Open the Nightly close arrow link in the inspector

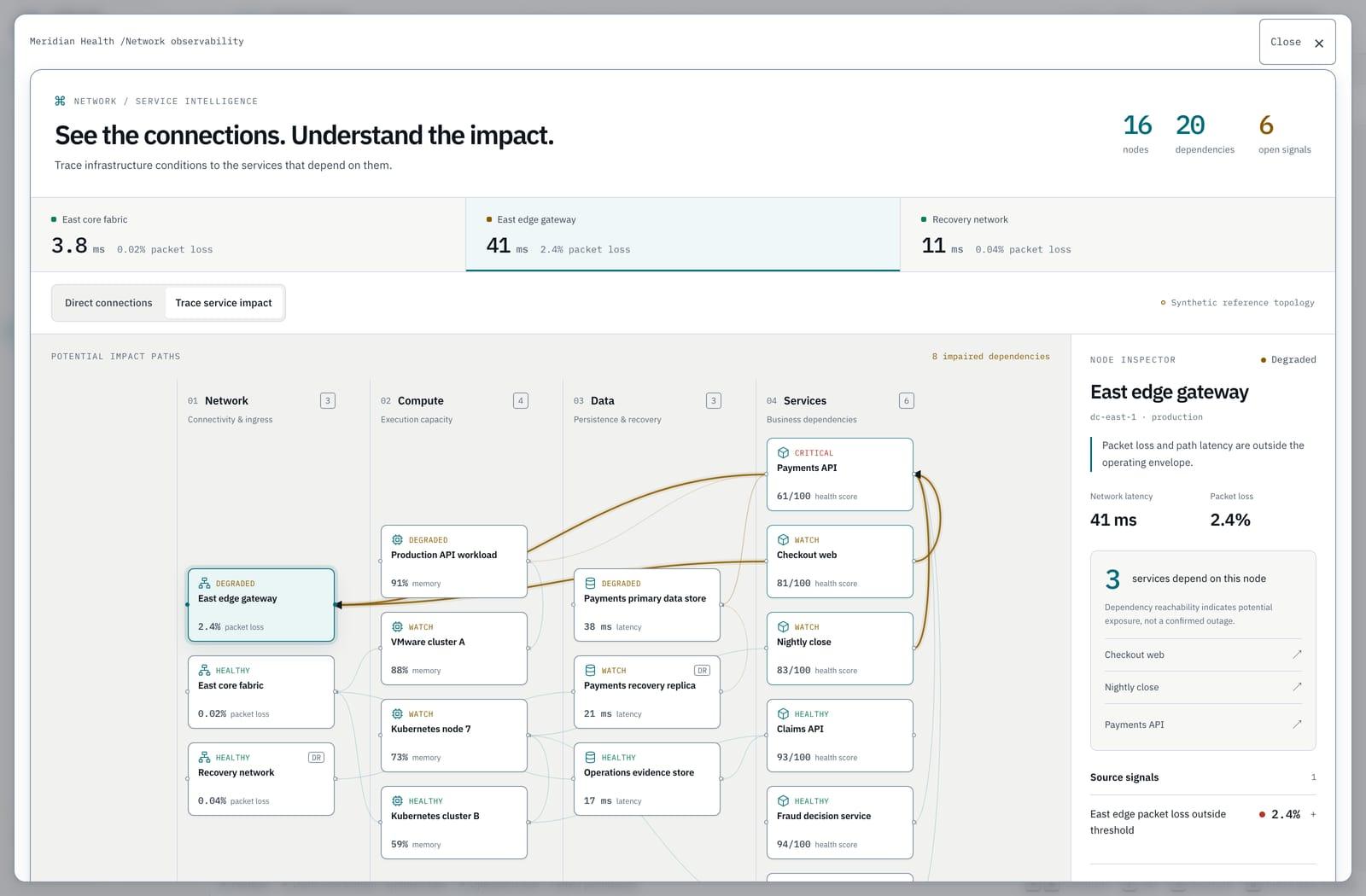[x=1297, y=687]
